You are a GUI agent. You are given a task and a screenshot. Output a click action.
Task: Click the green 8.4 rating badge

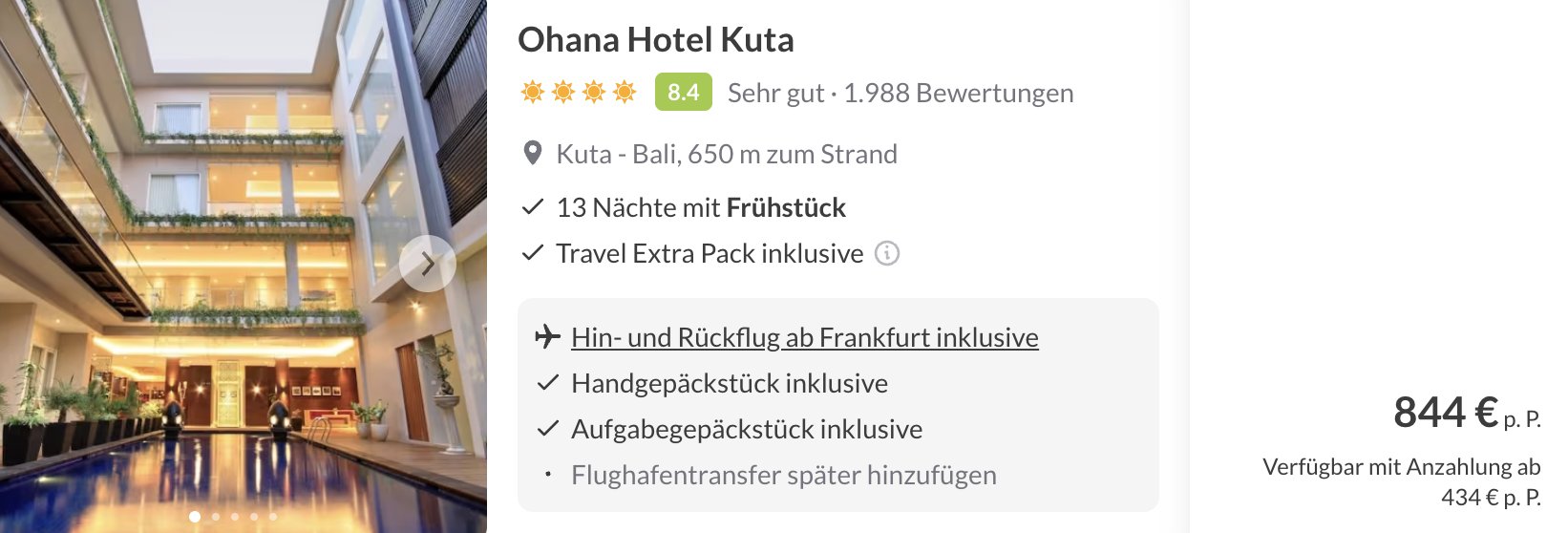(x=683, y=92)
